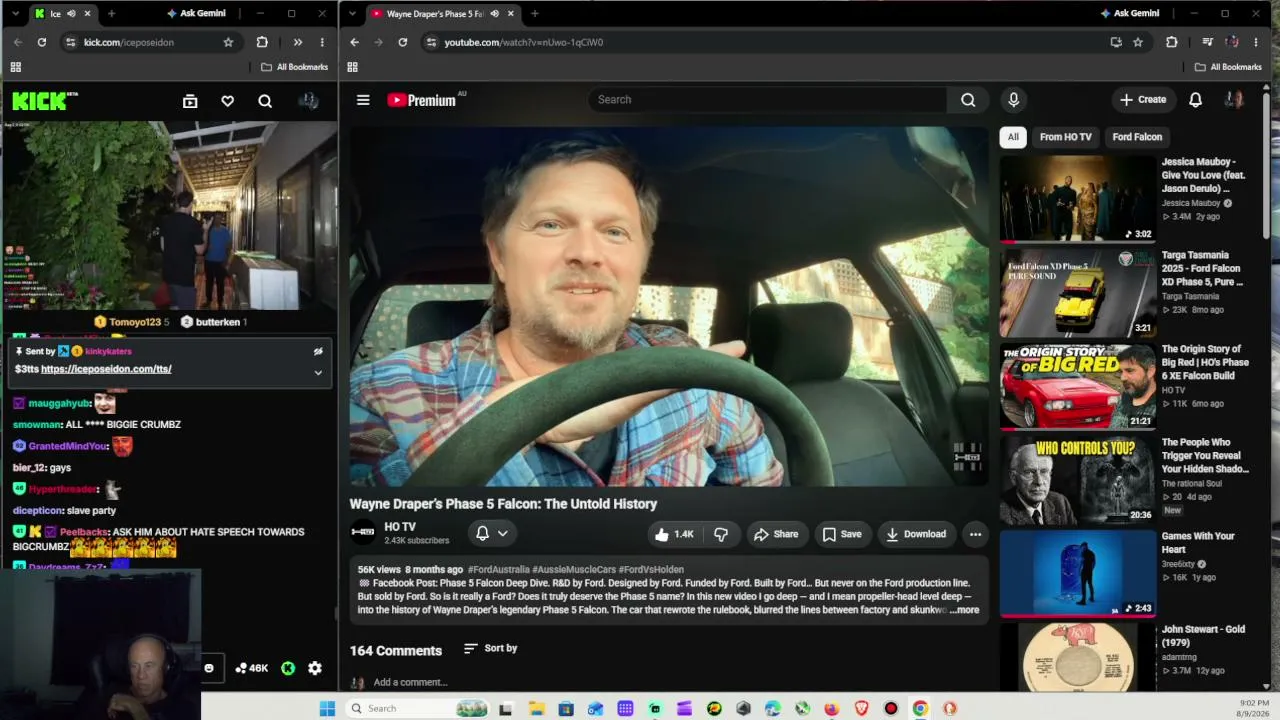This screenshot has height=720, width=1280.
Task: Click the YouTube search input field
Action: click(767, 100)
